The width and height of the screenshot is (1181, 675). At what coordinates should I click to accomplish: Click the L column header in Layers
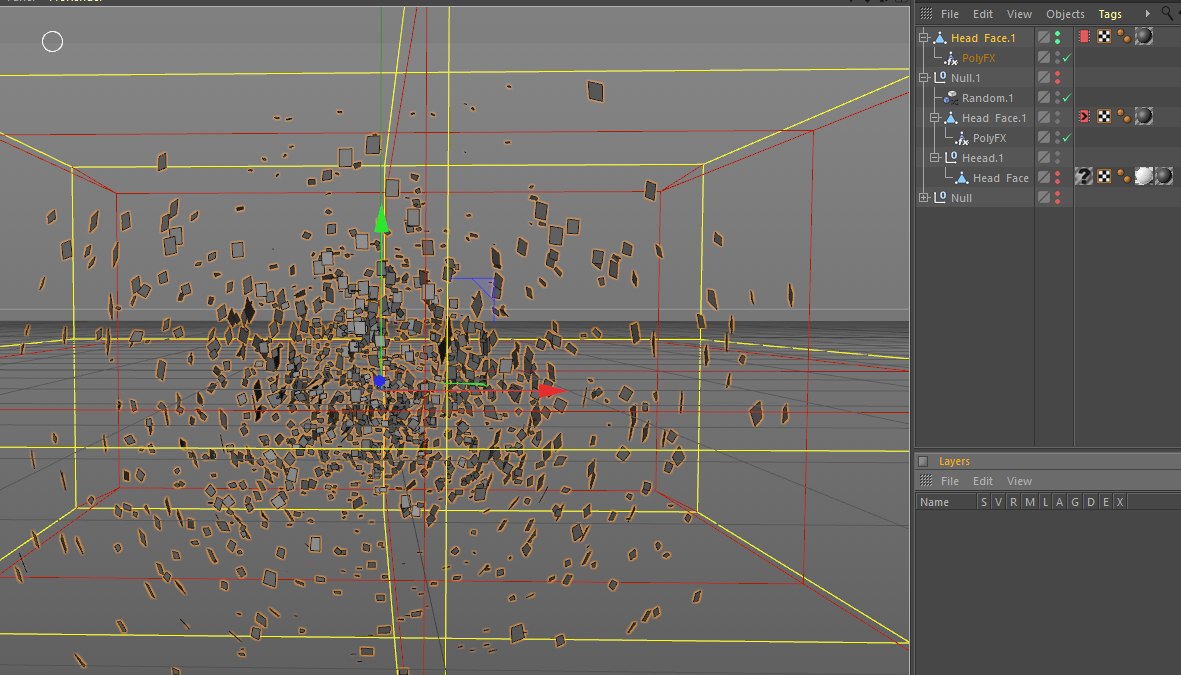1045,502
